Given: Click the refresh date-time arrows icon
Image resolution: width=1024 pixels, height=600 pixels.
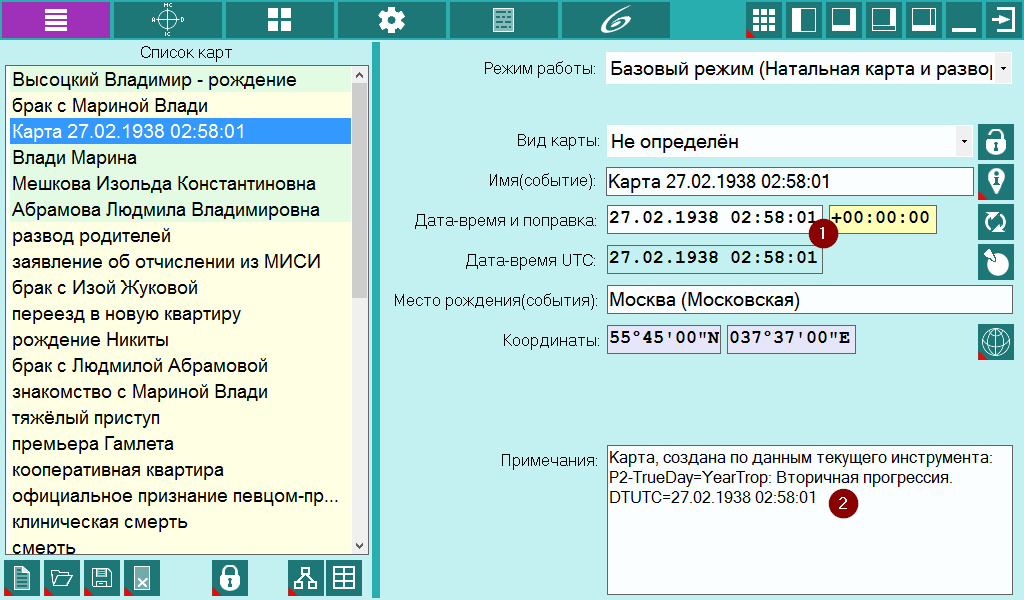Looking at the screenshot, I should [x=995, y=222].
